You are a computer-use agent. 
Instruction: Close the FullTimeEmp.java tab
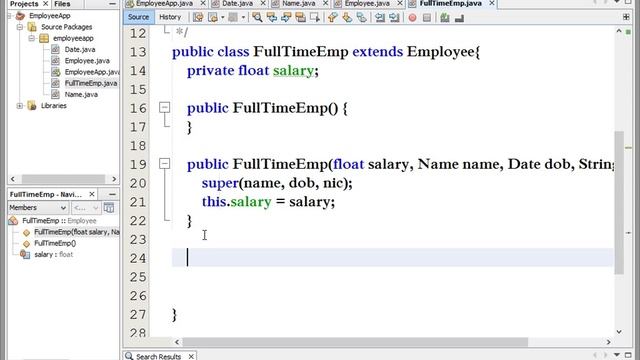pos(492,3)
